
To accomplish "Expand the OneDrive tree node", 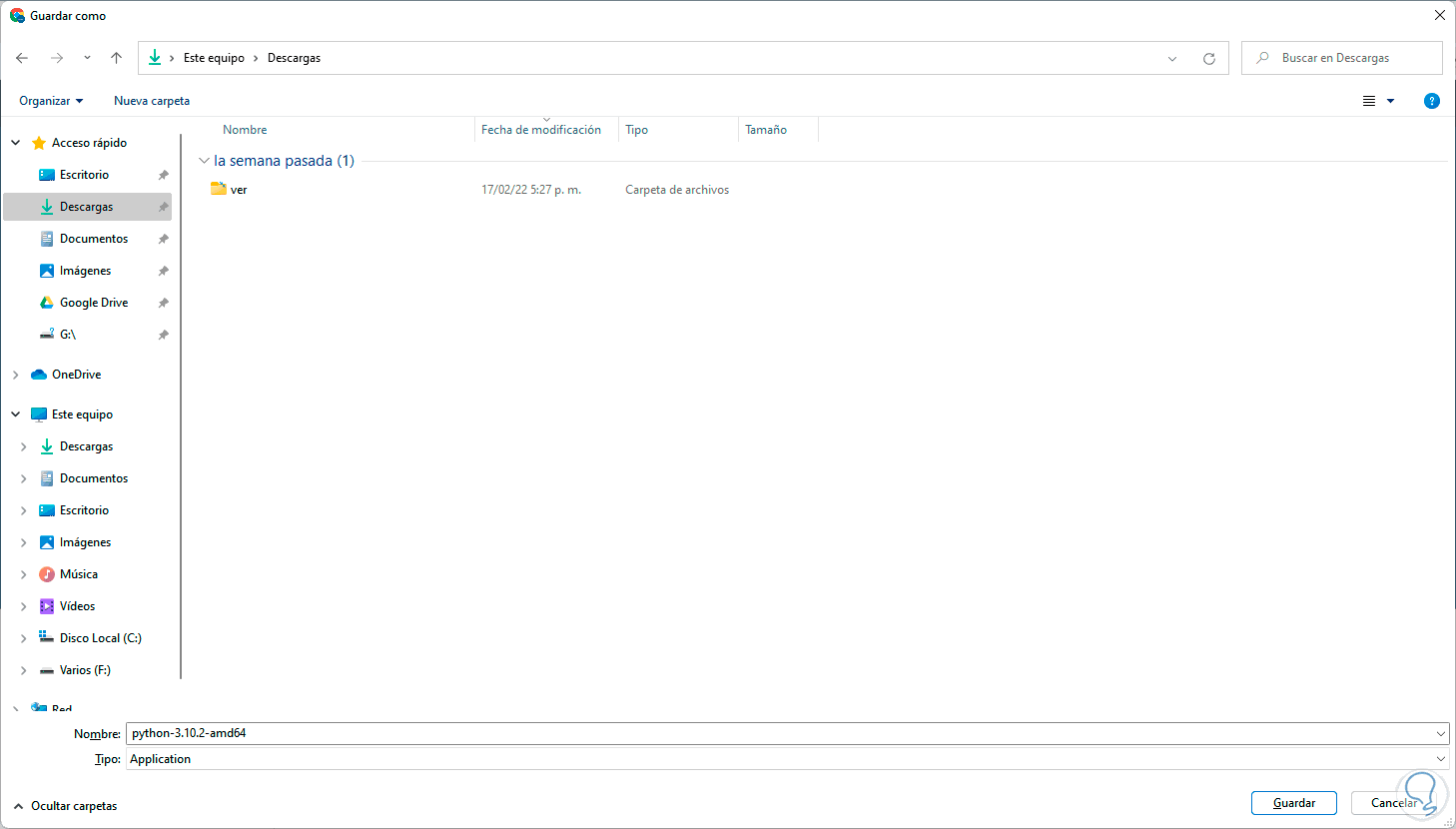I will [16, 375].
